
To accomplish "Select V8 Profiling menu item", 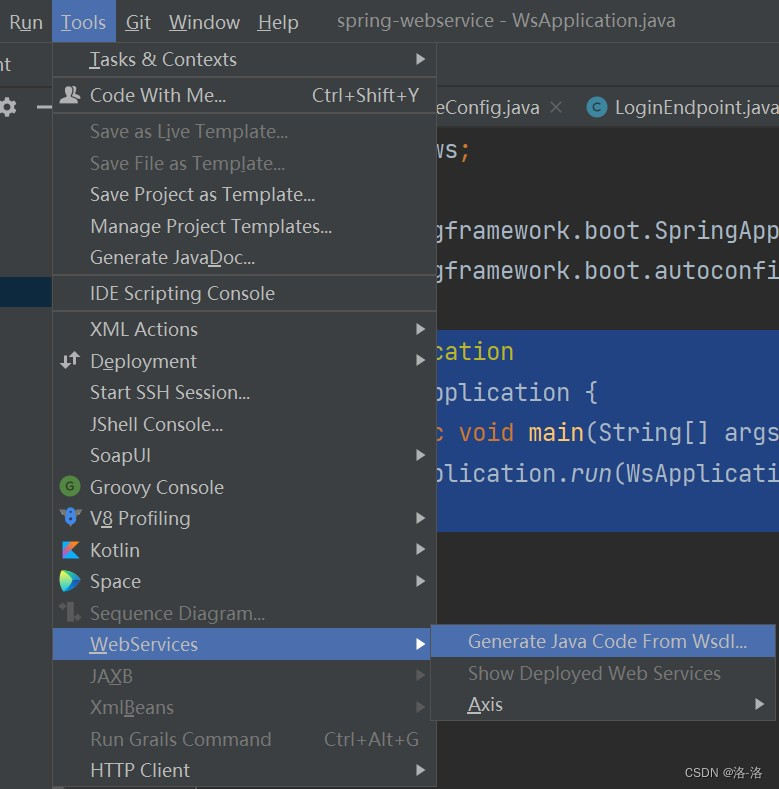I will (x=244, y=518).
